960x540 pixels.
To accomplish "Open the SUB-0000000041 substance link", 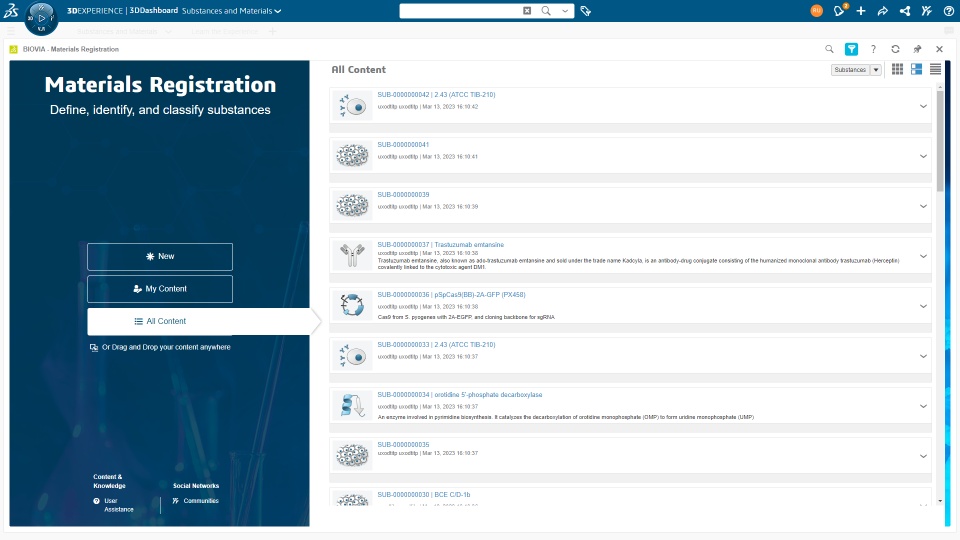I will tap(403, 145).
